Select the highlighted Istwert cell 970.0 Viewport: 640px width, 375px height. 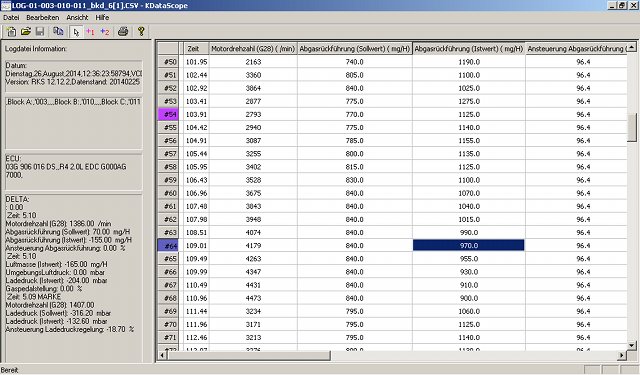(469, 246)
